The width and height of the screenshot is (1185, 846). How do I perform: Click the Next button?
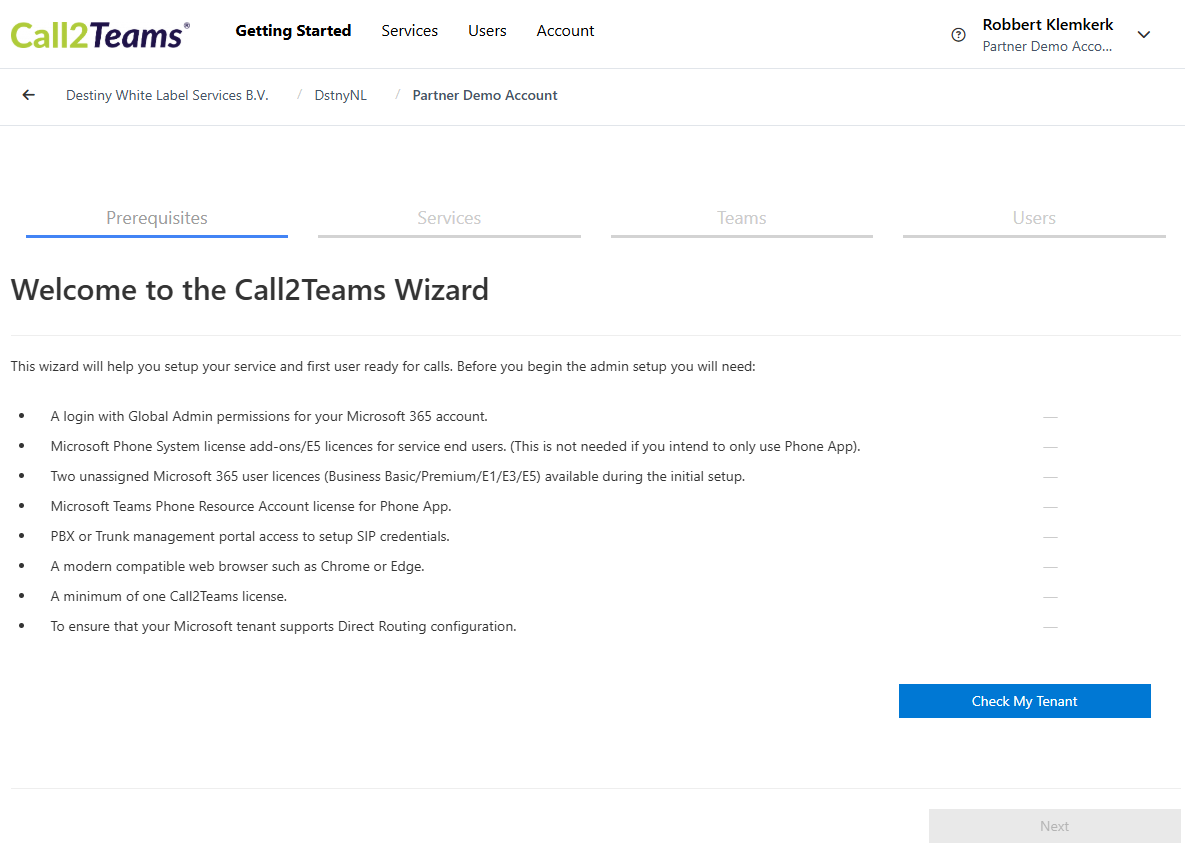coord(1054,826)
